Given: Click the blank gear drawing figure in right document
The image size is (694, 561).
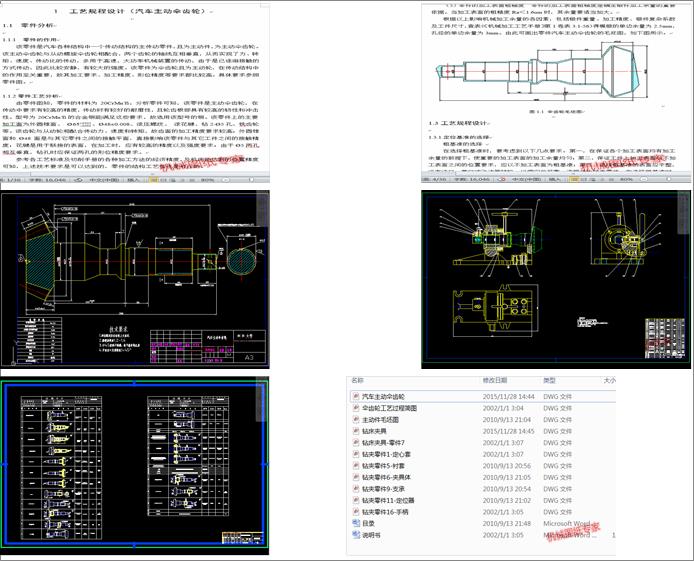Looking at the screenshot, I should click(542, 71).
